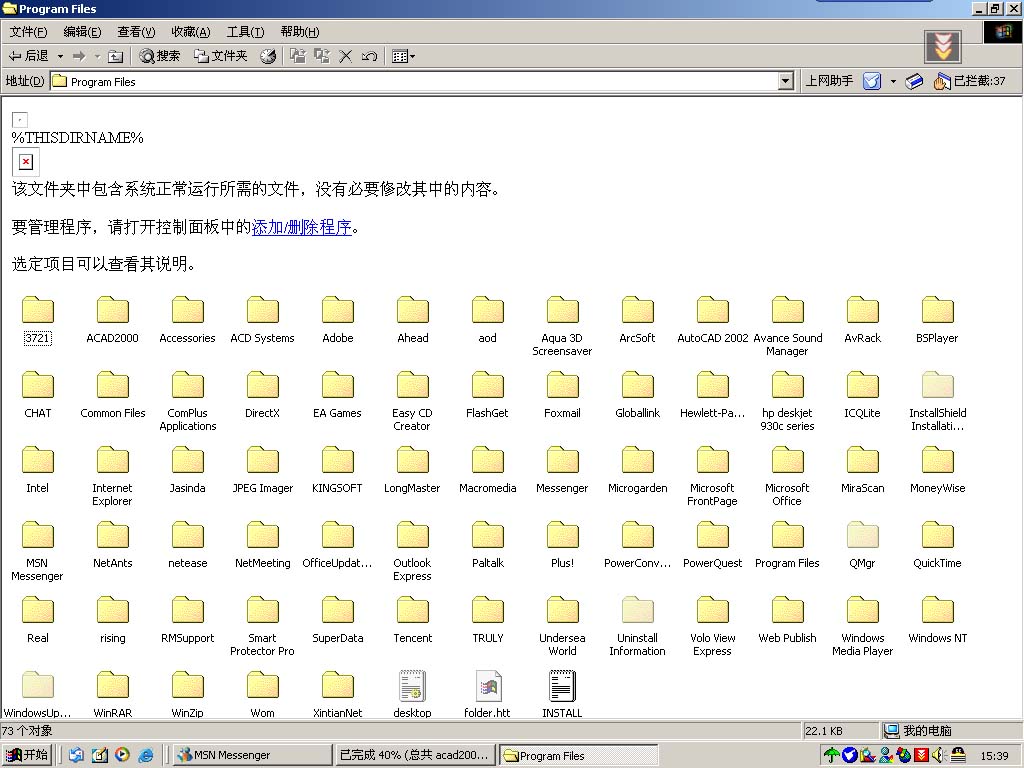Open the Back history dropdown arrow
Screen dimensions: 1024x768
tap(60, 56)
